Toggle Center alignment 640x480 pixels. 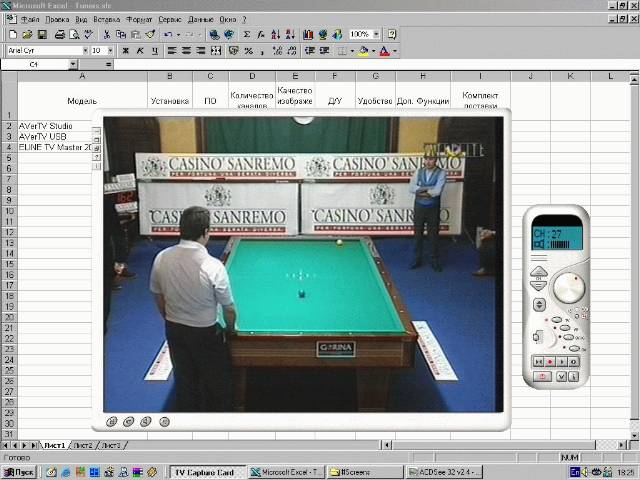tap(187, 51)
